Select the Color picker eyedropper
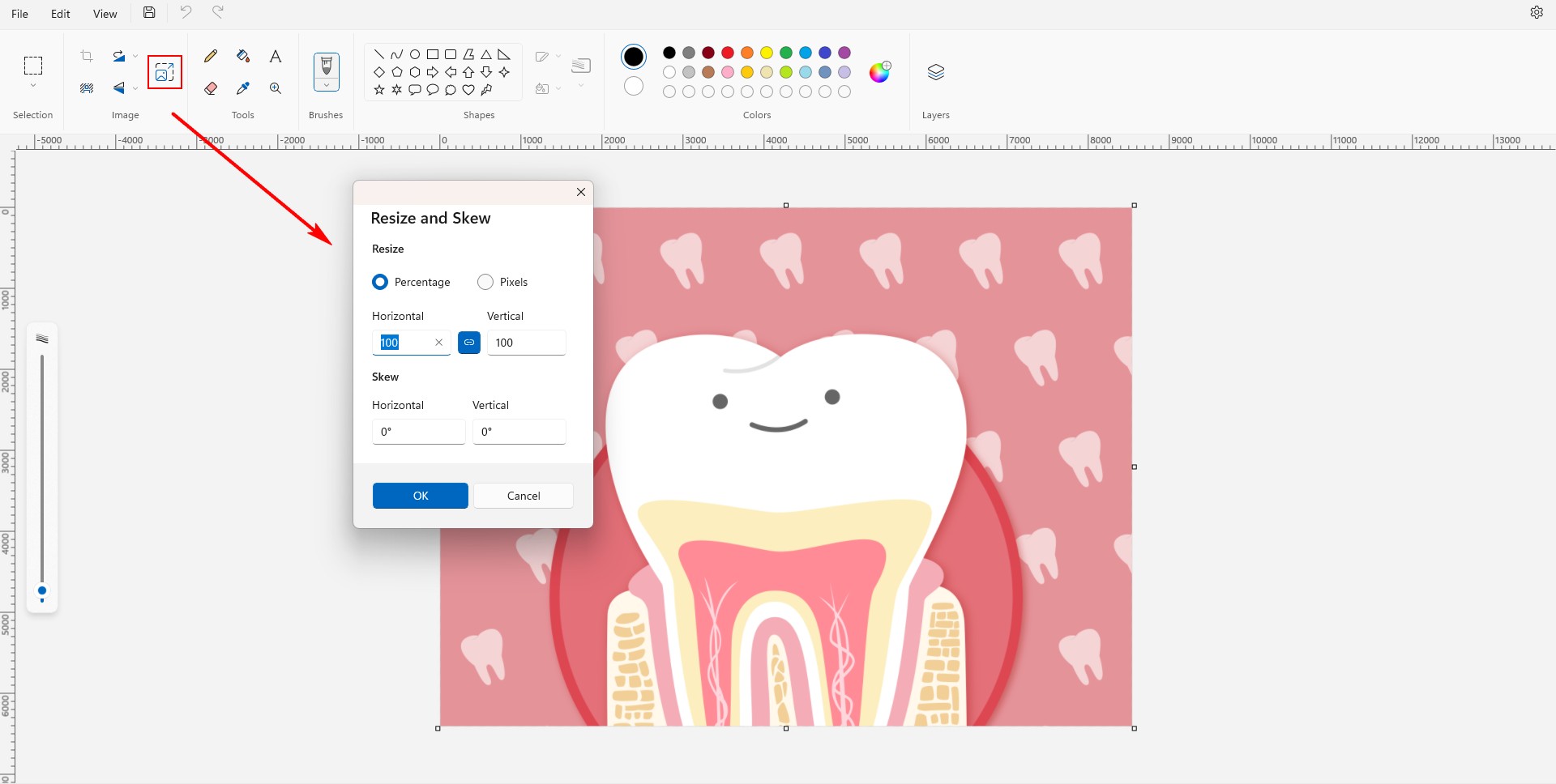 click(x=243, y=88)
